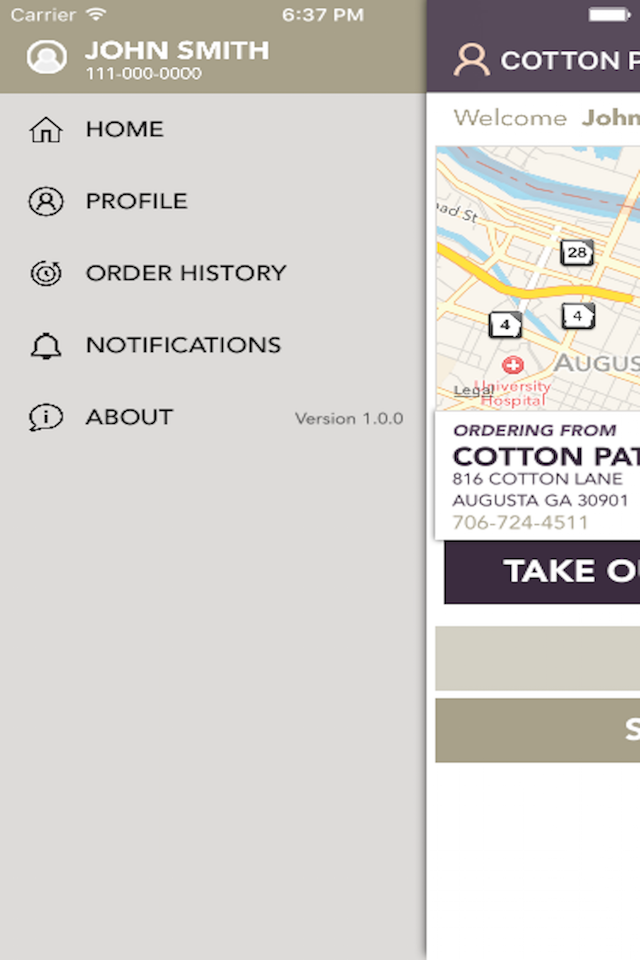Tap the clock icon beside ORDER HISTORY

pyautogui.click(x=46, y=273)
